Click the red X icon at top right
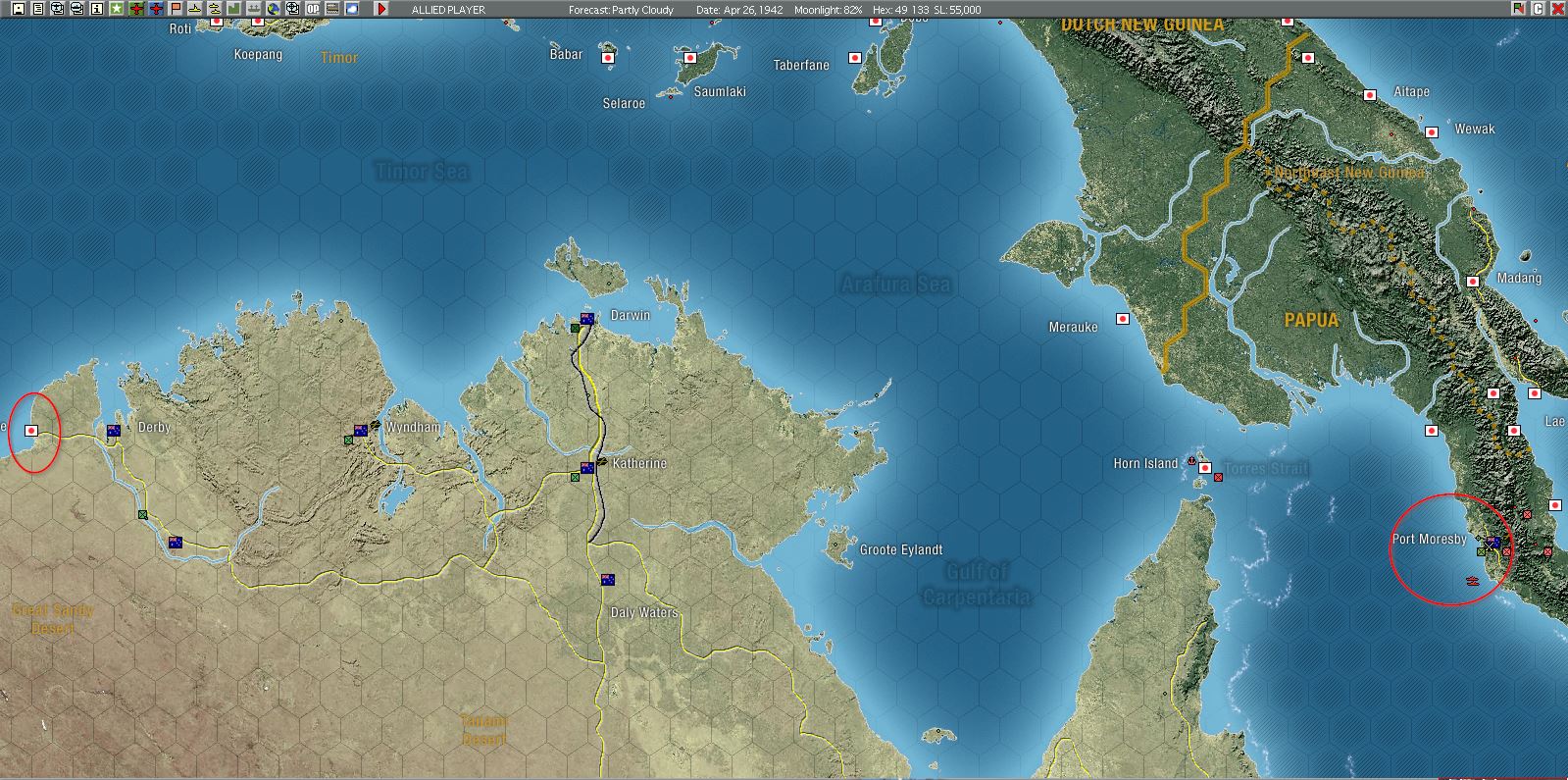This screenshot has height=780, width=1568. click(1558, 9)
